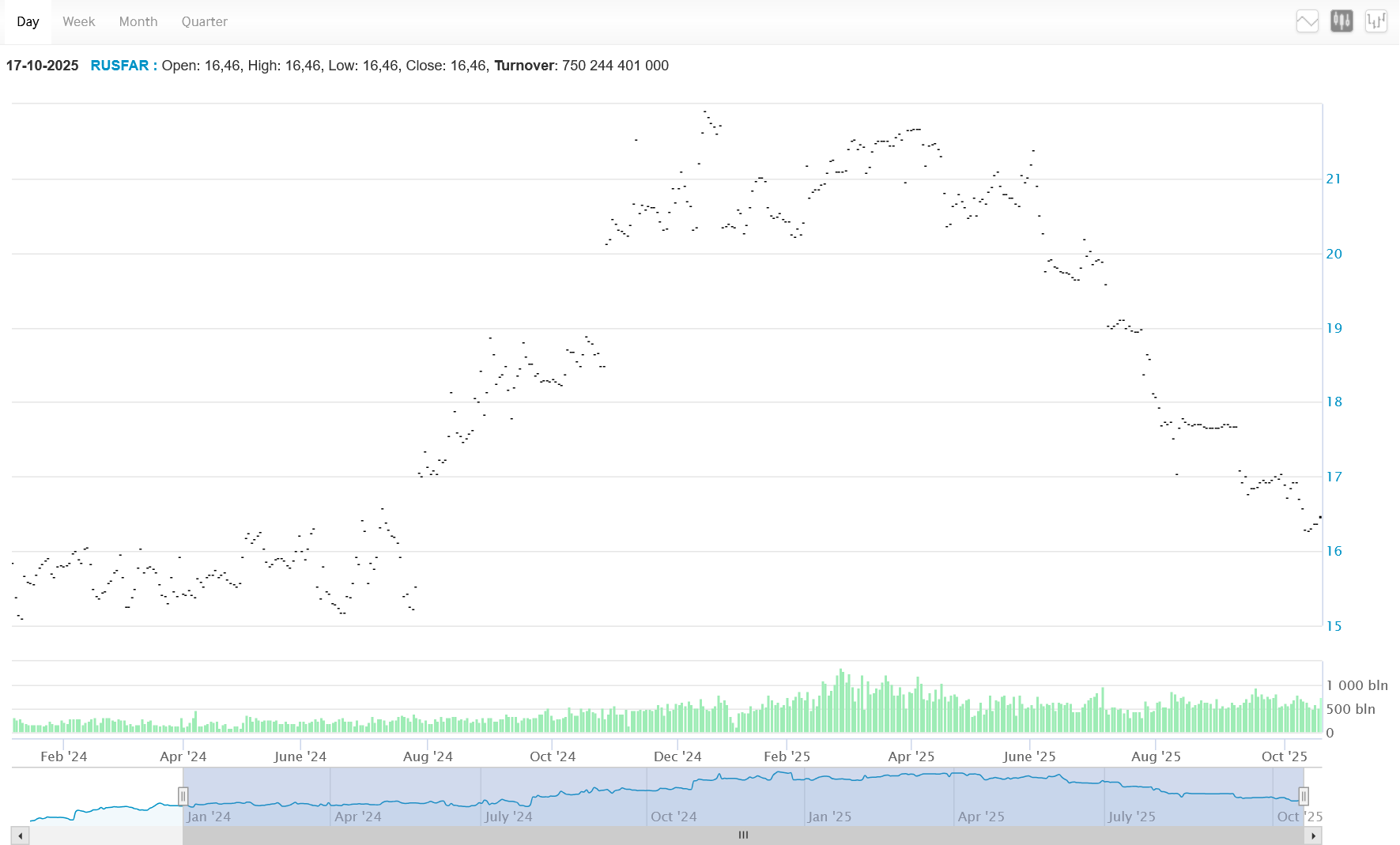This screenshot has width=1400, height=845.
Task: Click the scrollbar right arrow button
Action: coord(1313,836)
